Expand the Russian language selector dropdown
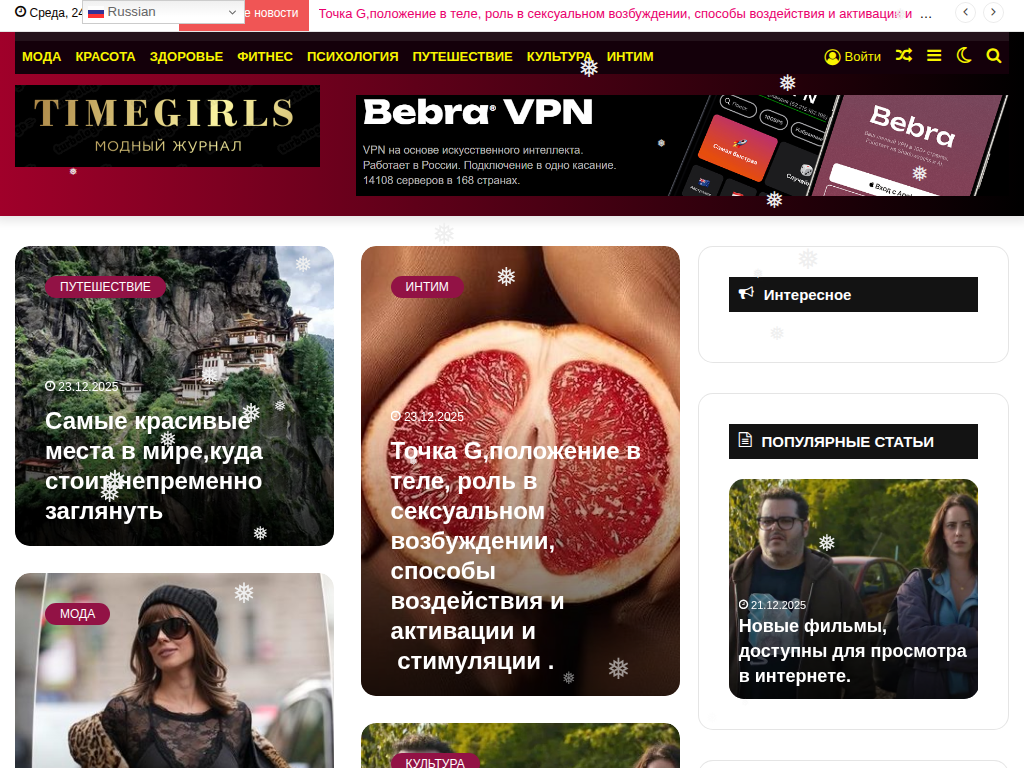The width and height of the screenshot is (1024, 768). point(163,12)
